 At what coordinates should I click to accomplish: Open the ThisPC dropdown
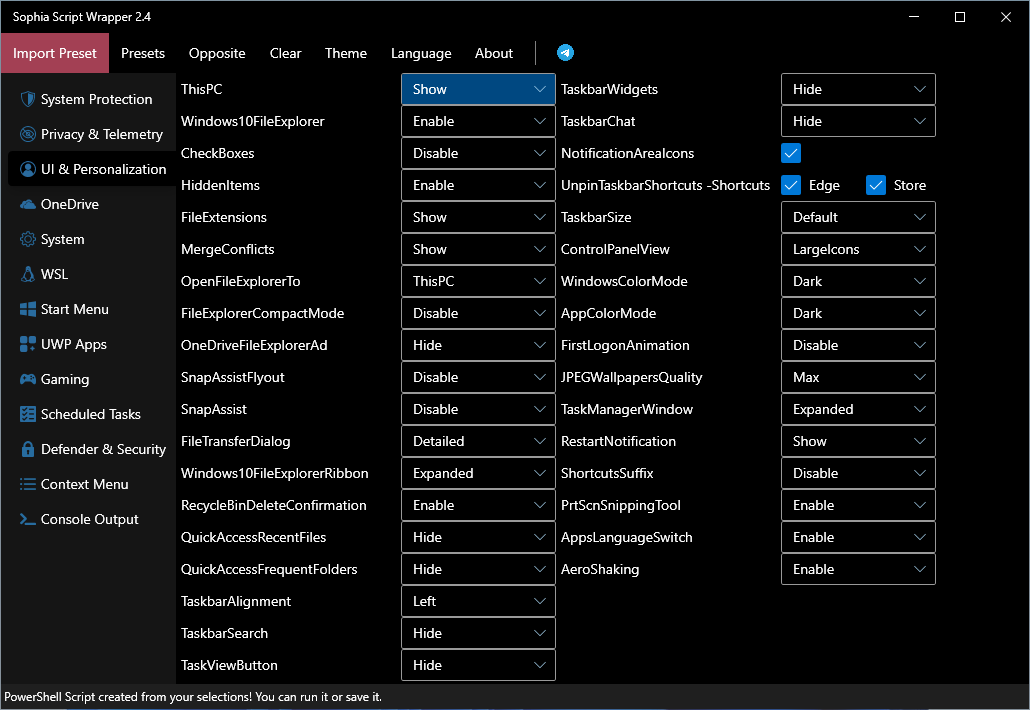[x=478, y=89]
